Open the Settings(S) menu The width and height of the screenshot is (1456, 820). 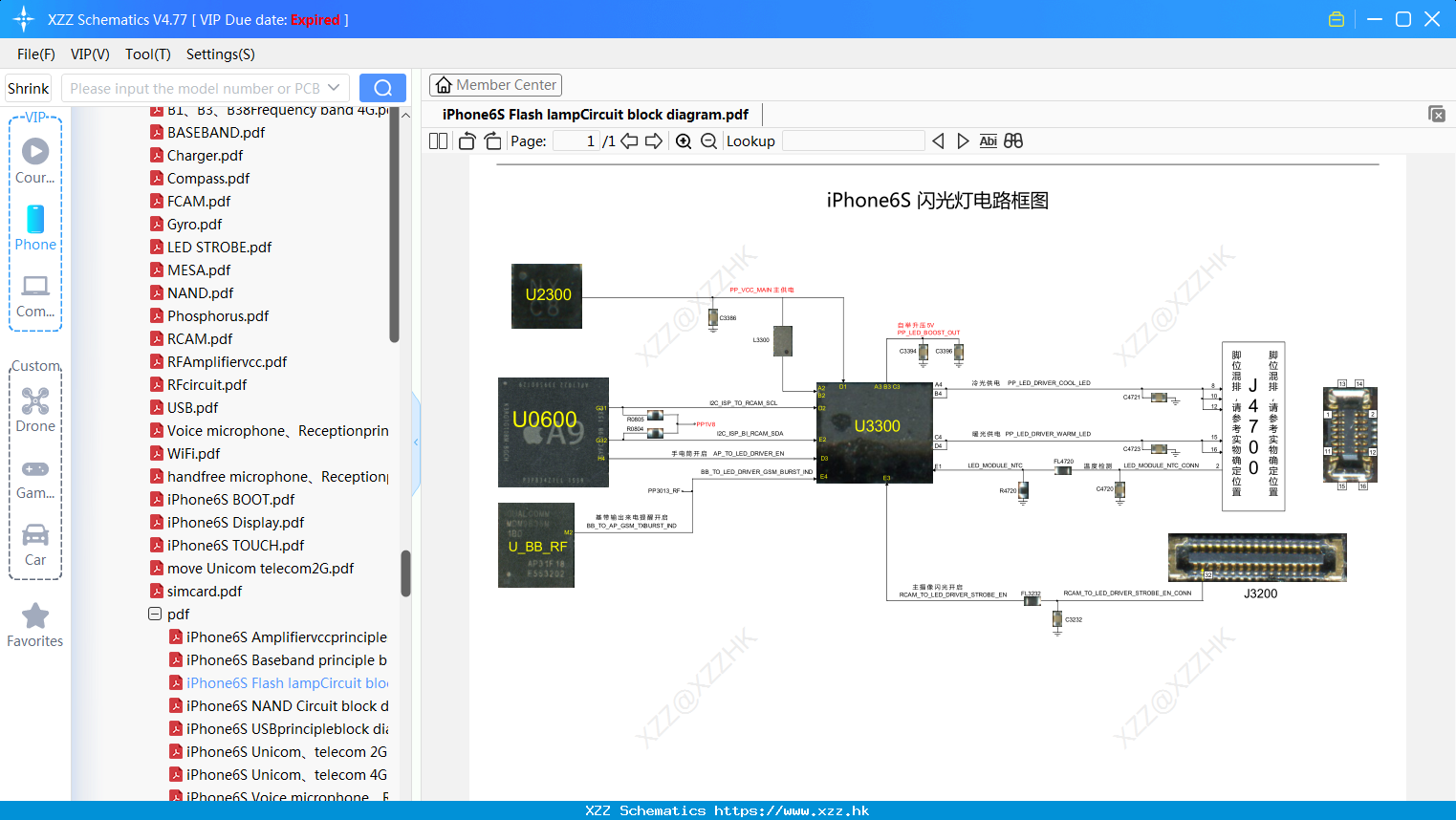tap(221, 54)
